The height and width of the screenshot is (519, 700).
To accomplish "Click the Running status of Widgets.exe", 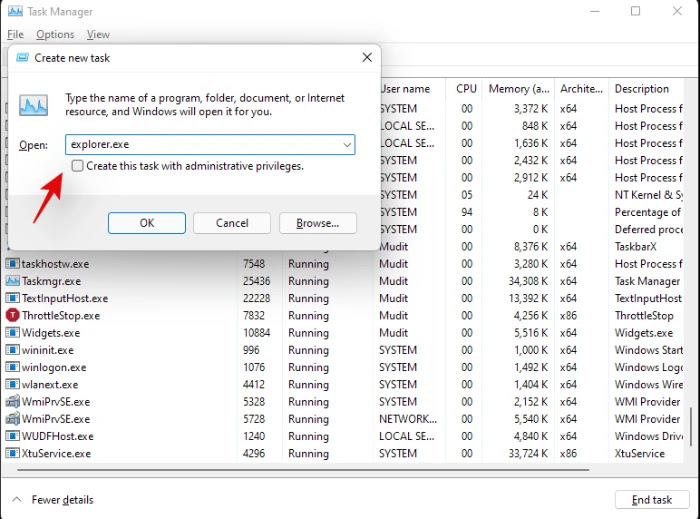I will (x=308, y=333).
